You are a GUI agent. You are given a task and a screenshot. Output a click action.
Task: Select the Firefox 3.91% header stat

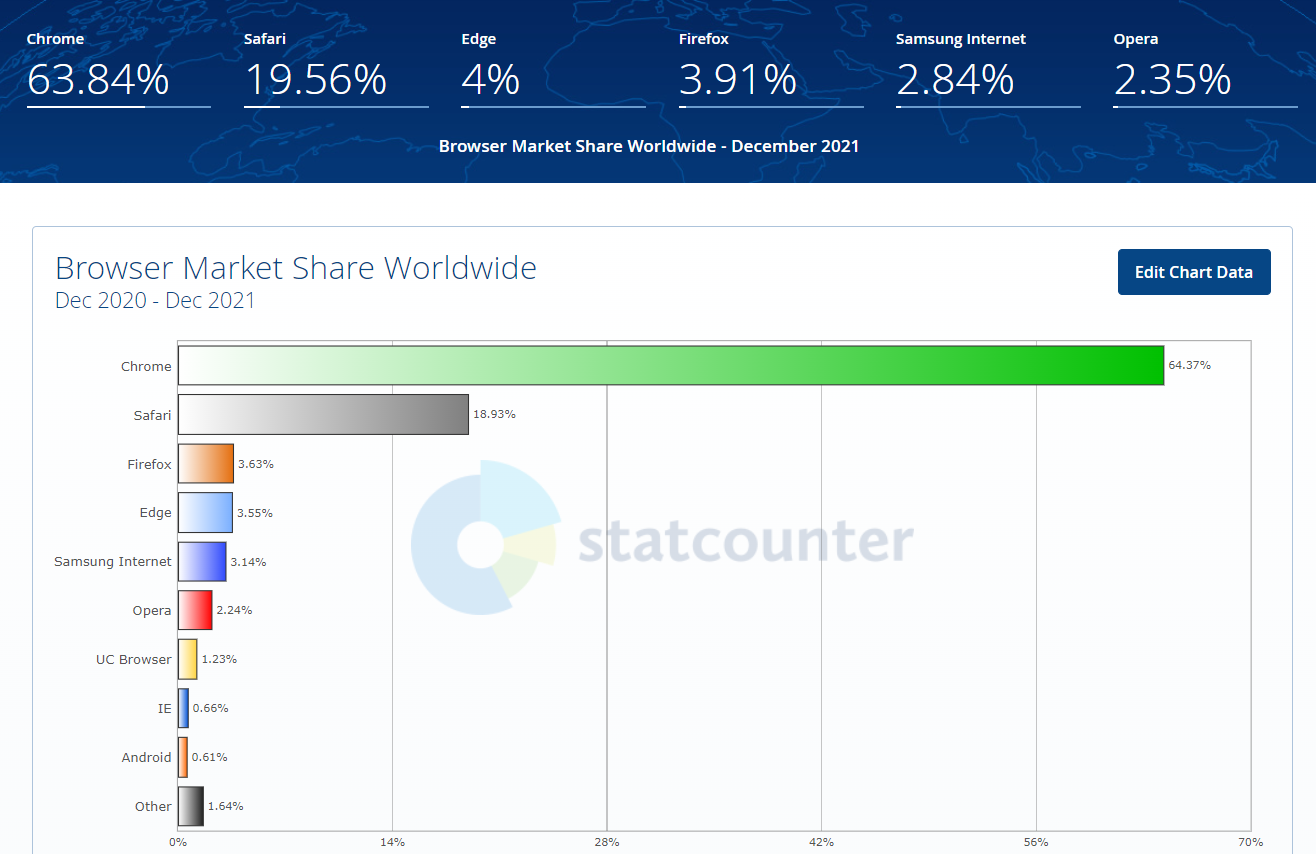point(771,69)
